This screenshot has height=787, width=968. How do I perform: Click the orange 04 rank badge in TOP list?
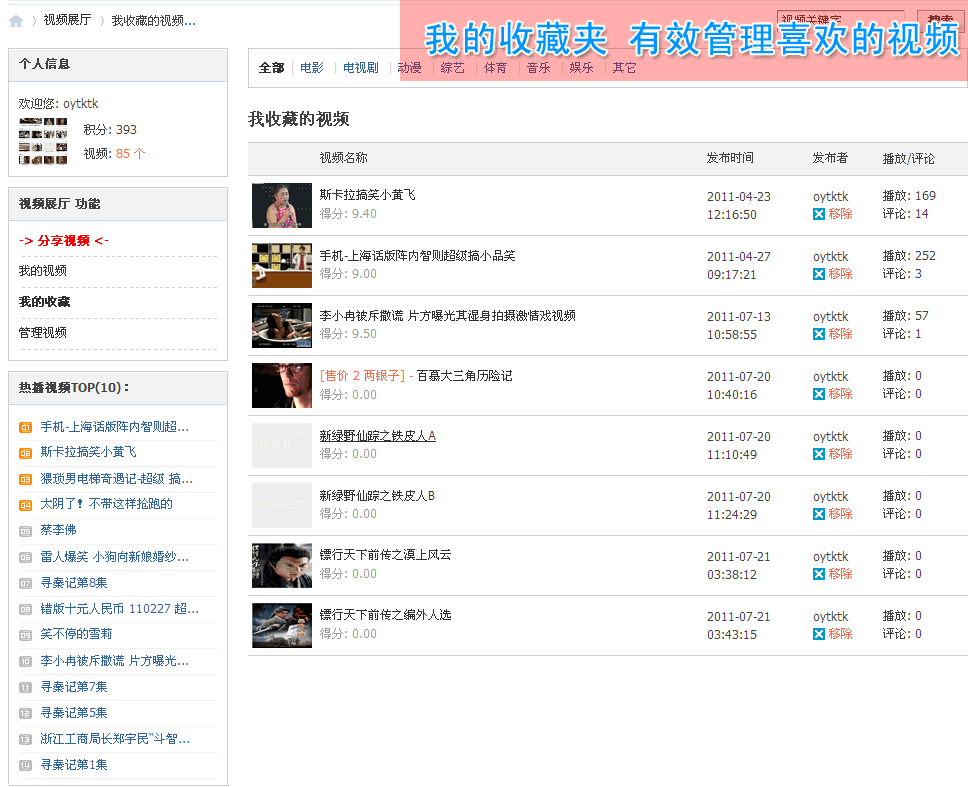point(25,506)
